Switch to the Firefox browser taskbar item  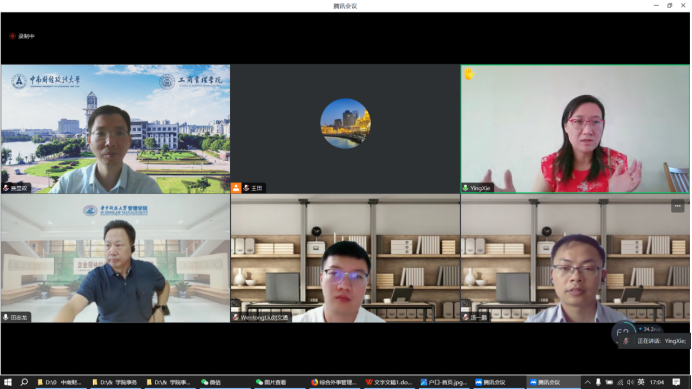333,382
